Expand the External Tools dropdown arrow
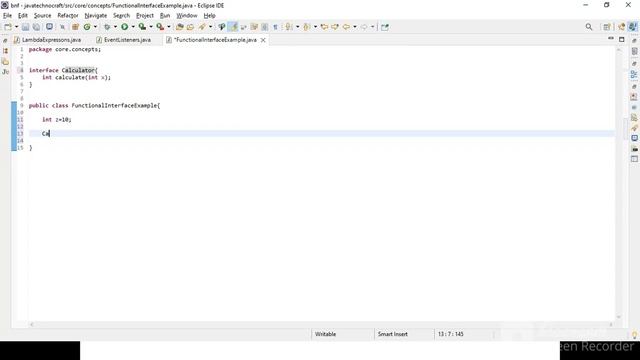Viewport: 640px width, 360px height. pyautogui.click(x=169, y=27)
